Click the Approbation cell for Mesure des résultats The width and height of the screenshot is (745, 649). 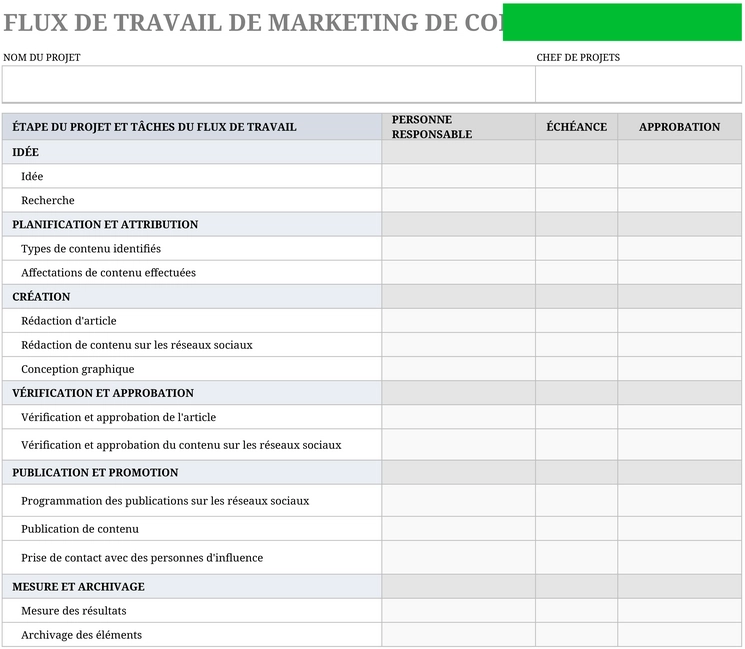point(679,611)
